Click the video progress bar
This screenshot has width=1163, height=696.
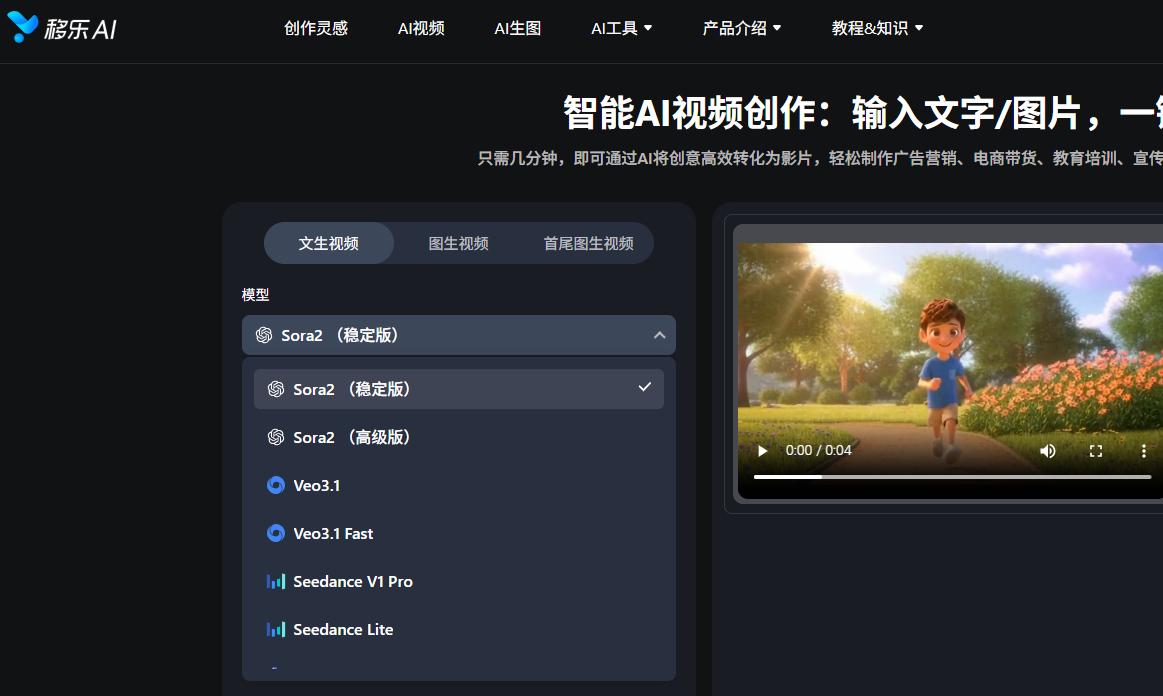951,477
